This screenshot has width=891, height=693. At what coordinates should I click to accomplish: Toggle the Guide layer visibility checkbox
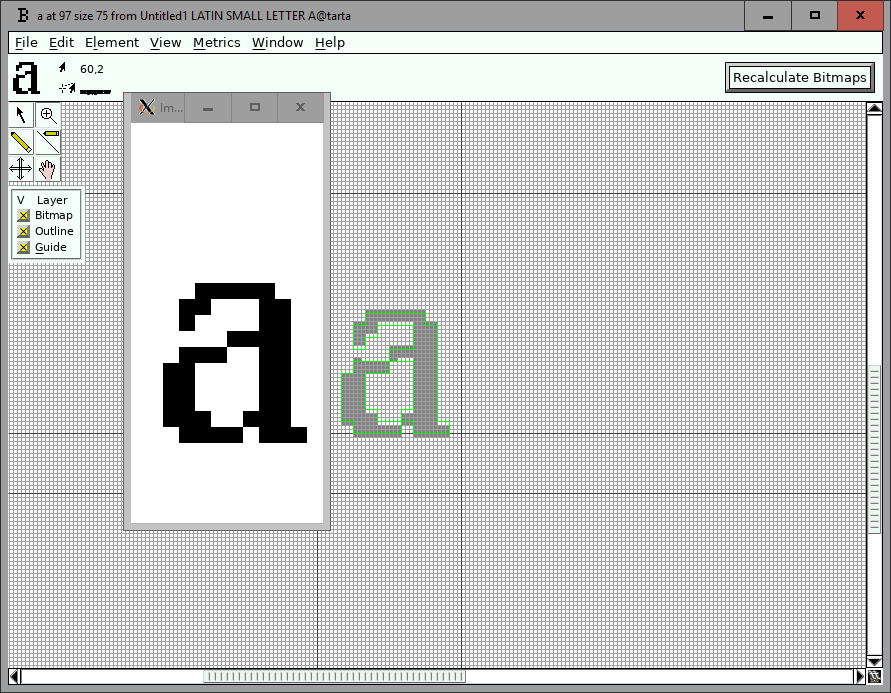[x=24, y=248]
